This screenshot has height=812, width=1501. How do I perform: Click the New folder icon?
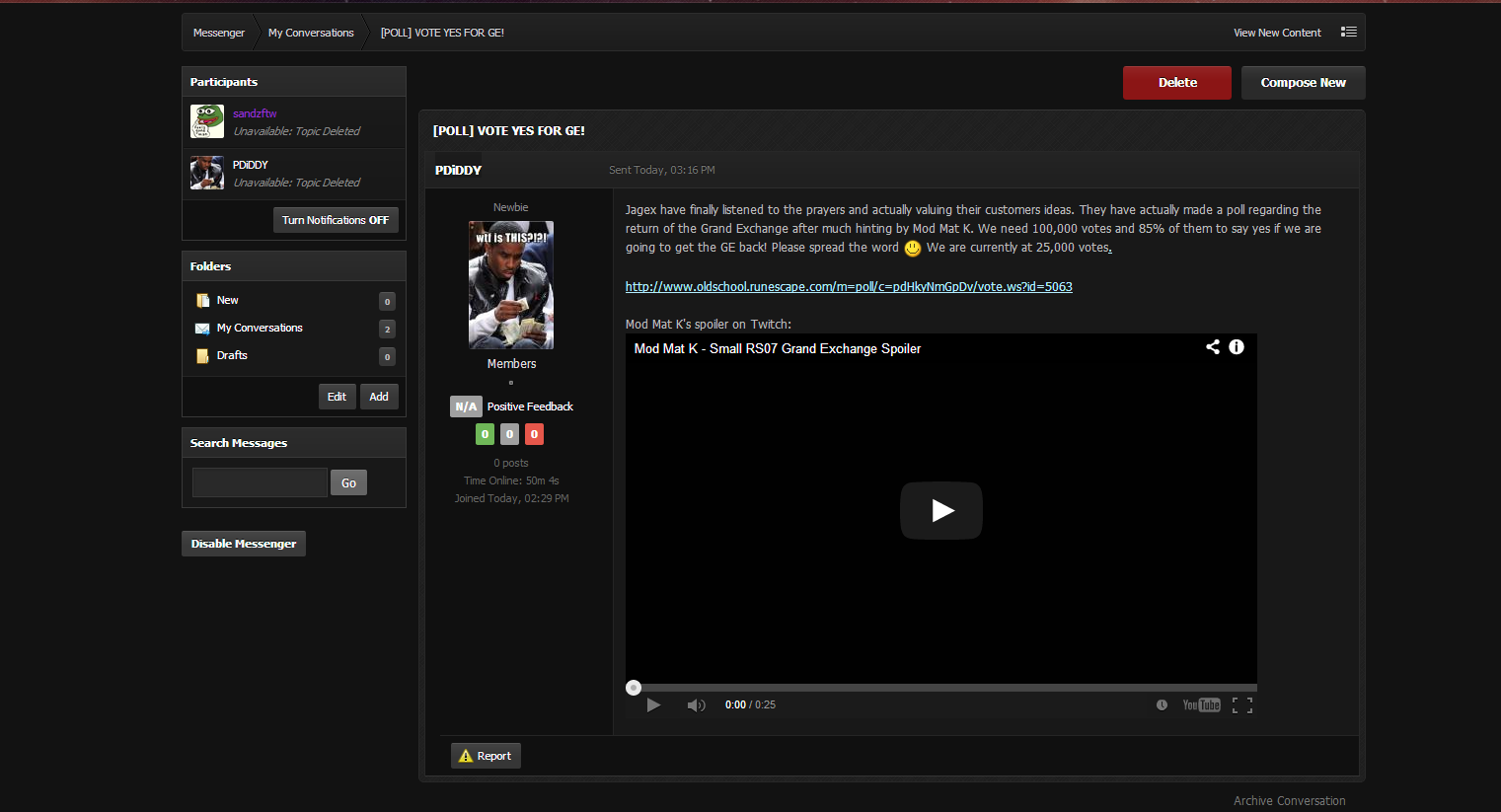click(x=202, y=300)
